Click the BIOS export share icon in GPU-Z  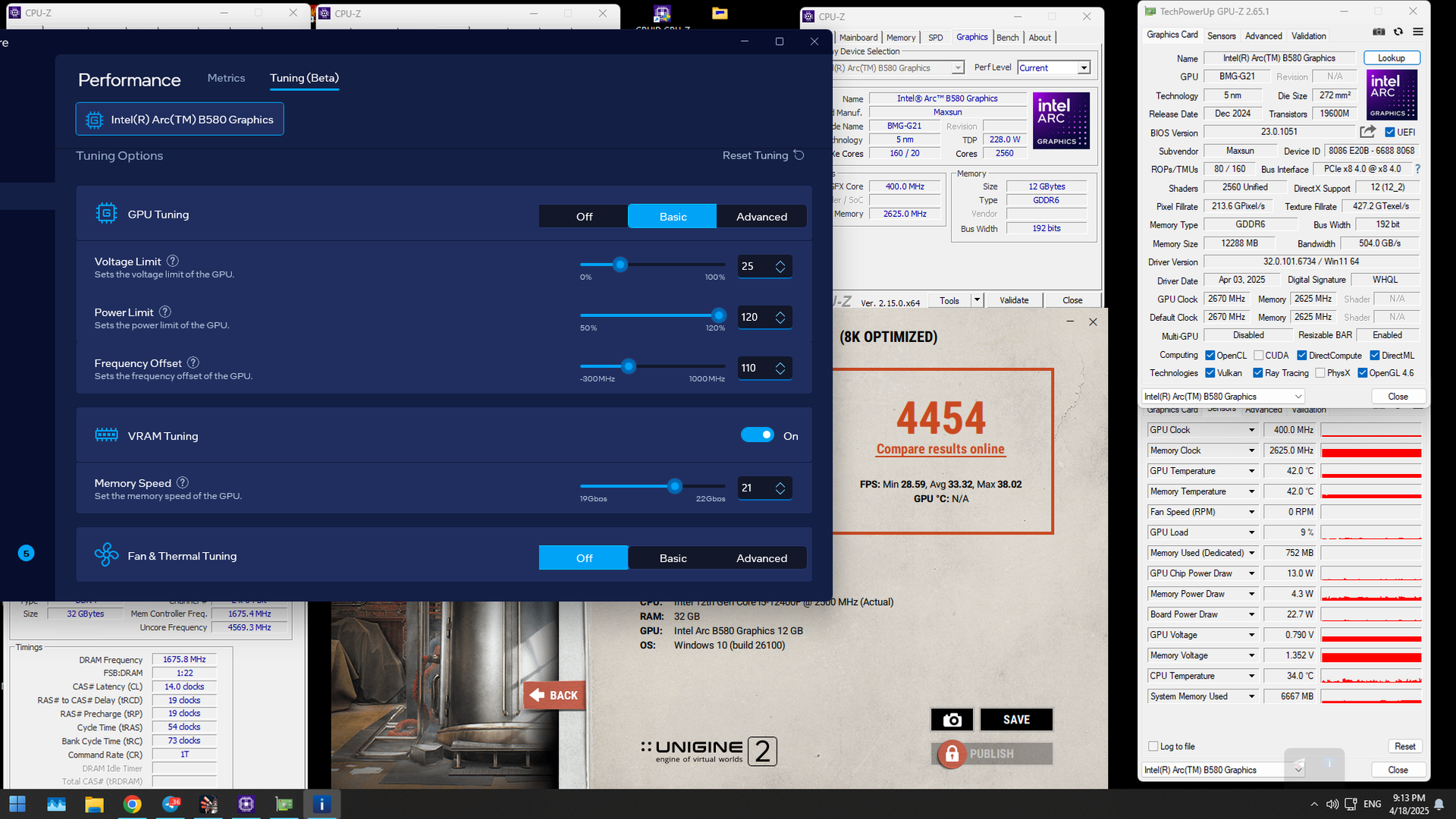click(1368, 132)
